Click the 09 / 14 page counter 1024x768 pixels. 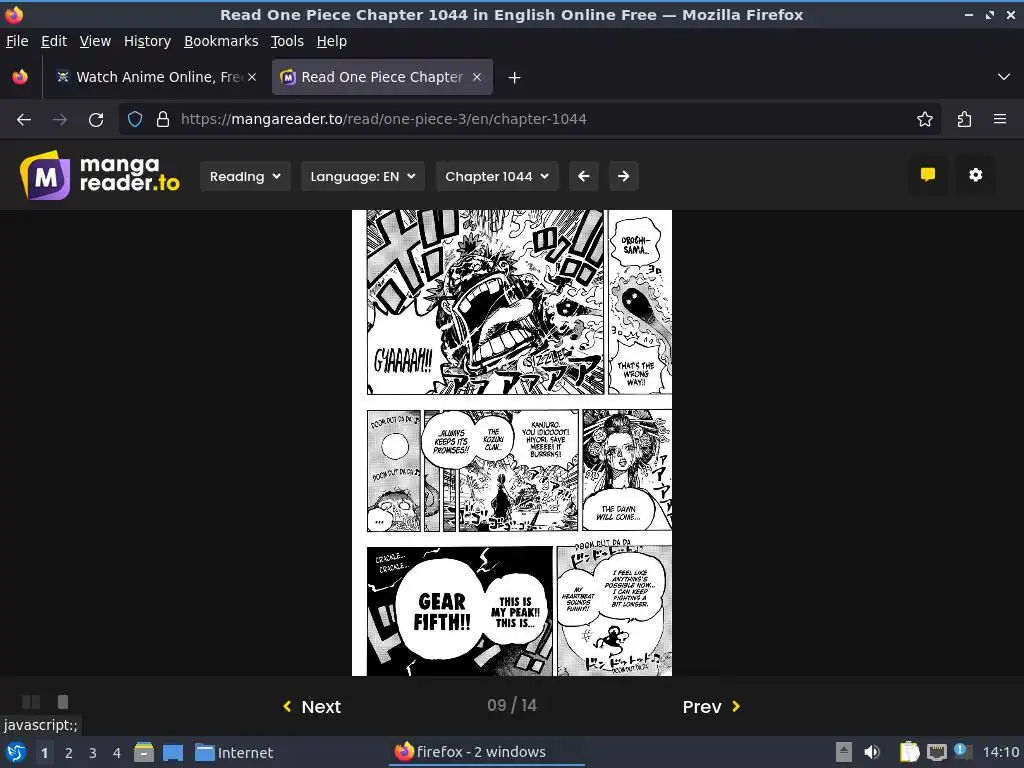click(x=512, y=705)
